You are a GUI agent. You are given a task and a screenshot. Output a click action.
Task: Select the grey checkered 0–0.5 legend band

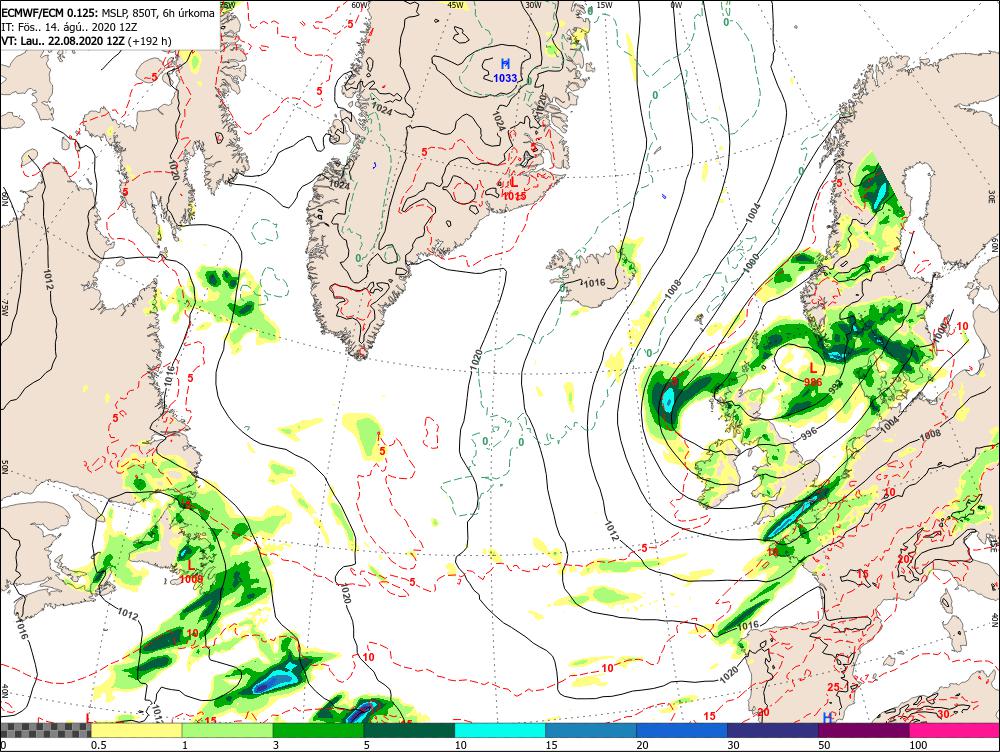(46, 730)
